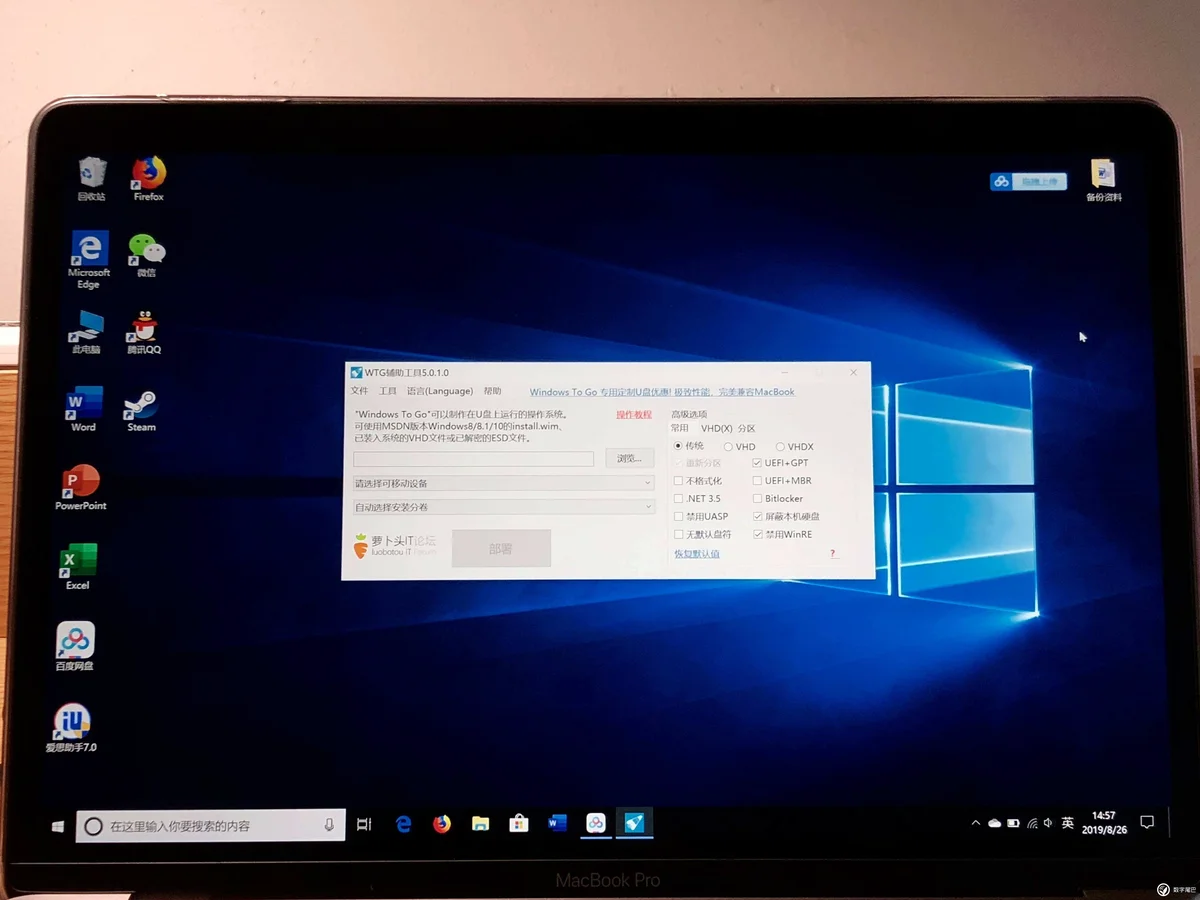Open the 语言(Language) menu
This screenshot has height=900, width=1200.
440,391
